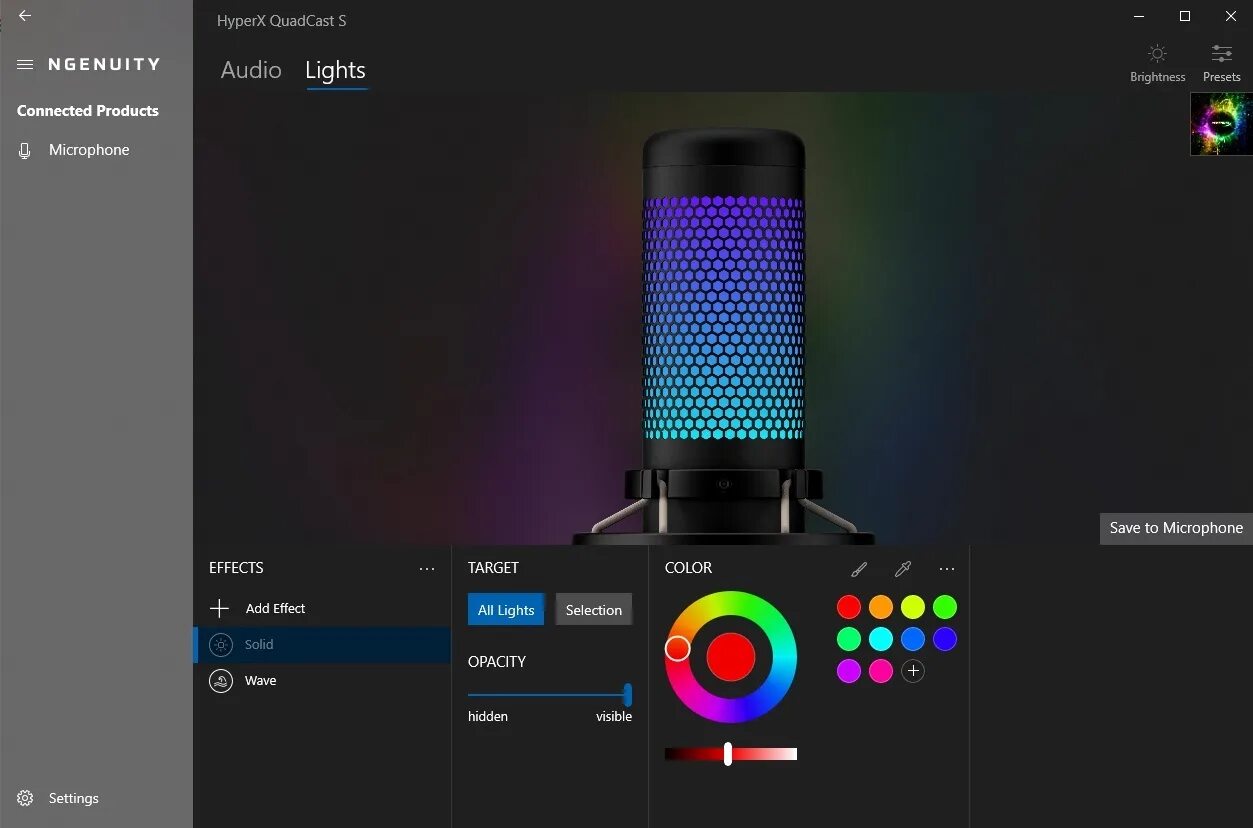Pick the yellow-green color swatch
This screenshot has width=1253, height=828.
pyautogui.click(x=913, y=607)
